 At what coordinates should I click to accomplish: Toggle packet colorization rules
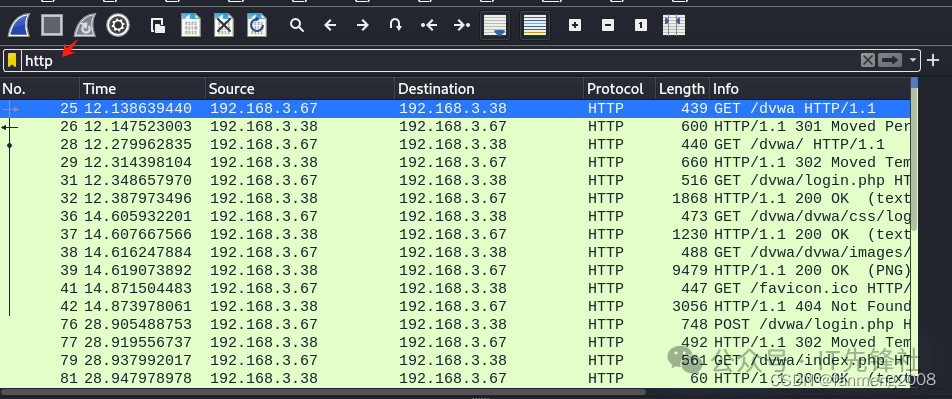click(x=535, y=26)
